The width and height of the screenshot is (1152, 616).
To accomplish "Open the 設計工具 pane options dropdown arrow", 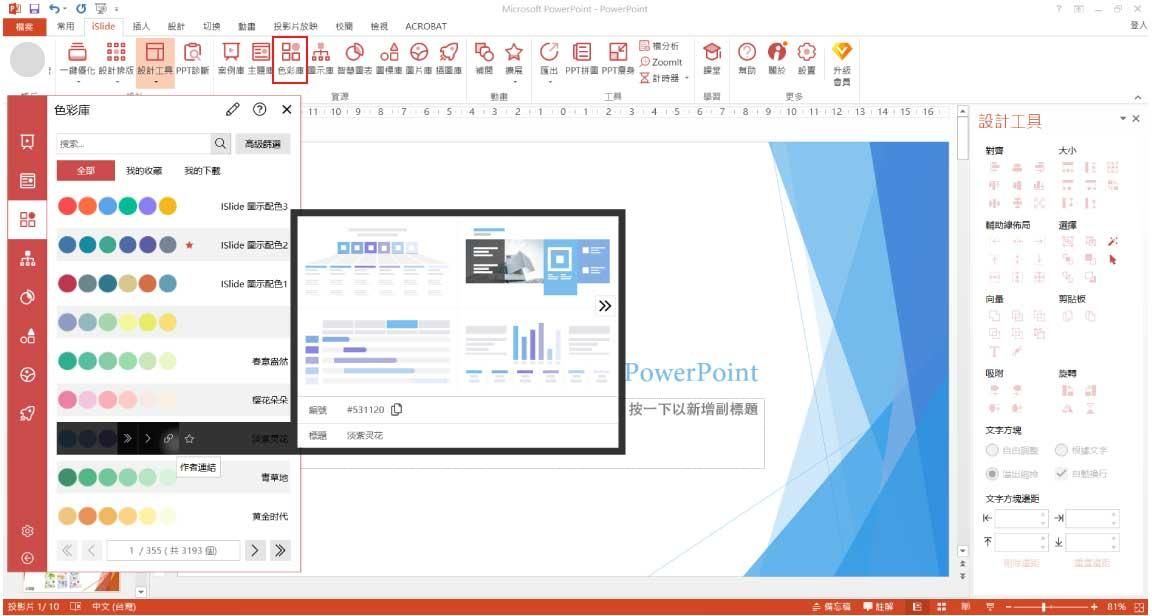I will click(x=1121, y=119).
